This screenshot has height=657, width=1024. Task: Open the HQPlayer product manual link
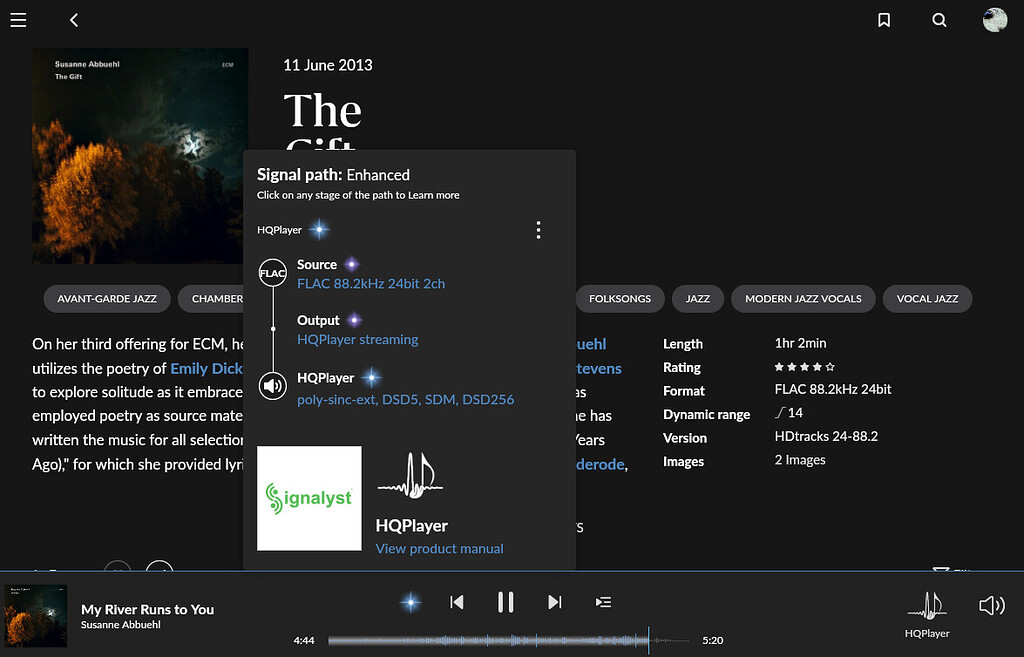click(439, 548)
